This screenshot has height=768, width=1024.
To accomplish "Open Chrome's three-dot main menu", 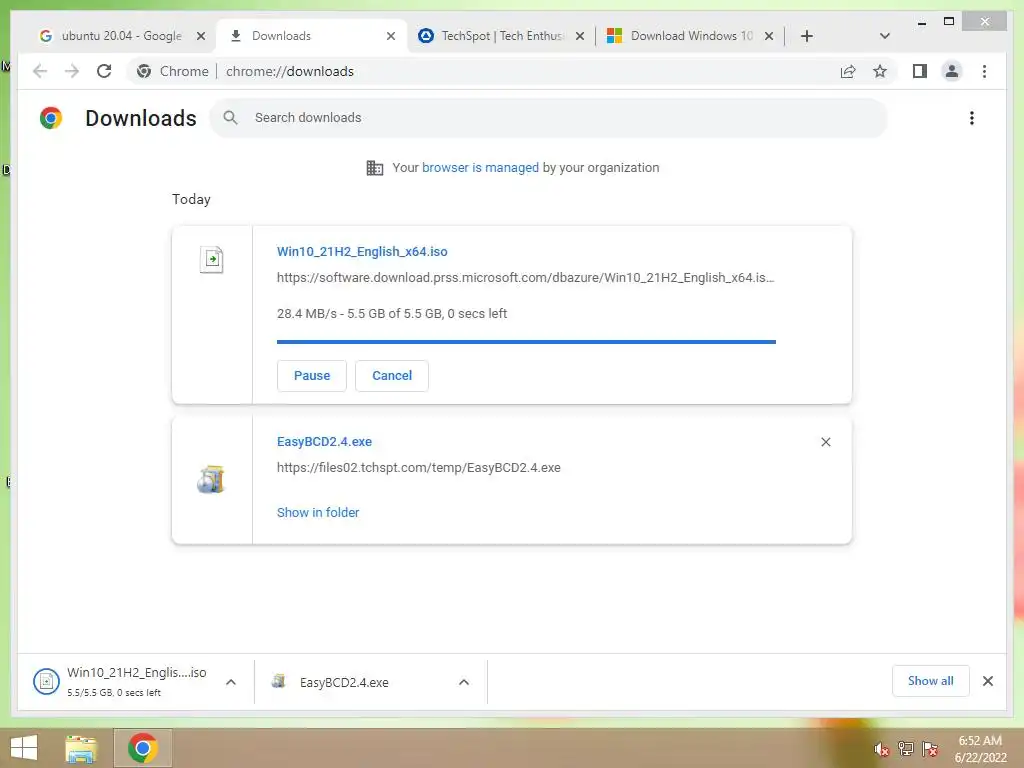I will (984, 71).
